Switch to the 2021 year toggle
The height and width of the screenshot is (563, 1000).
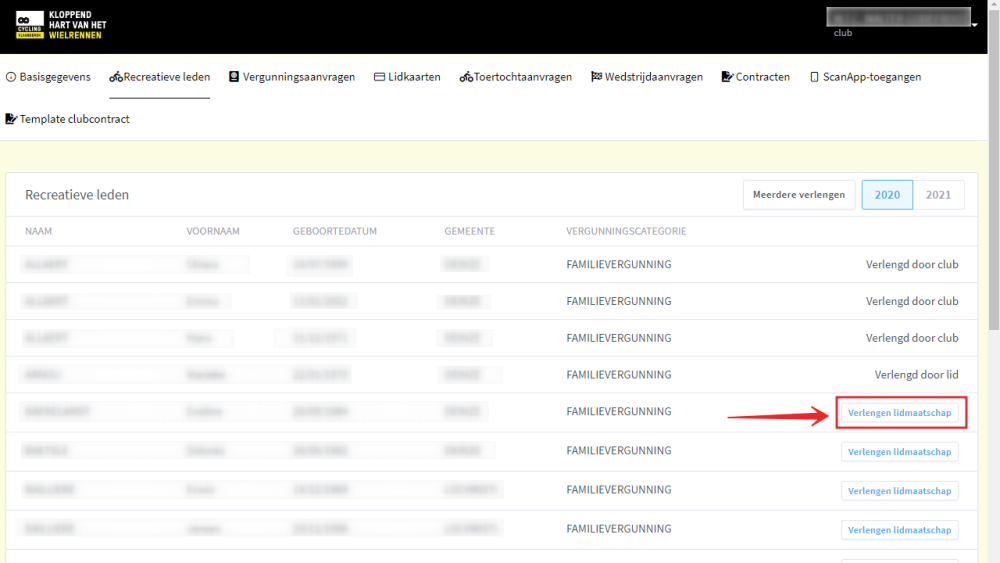click(x=938, y=195)
